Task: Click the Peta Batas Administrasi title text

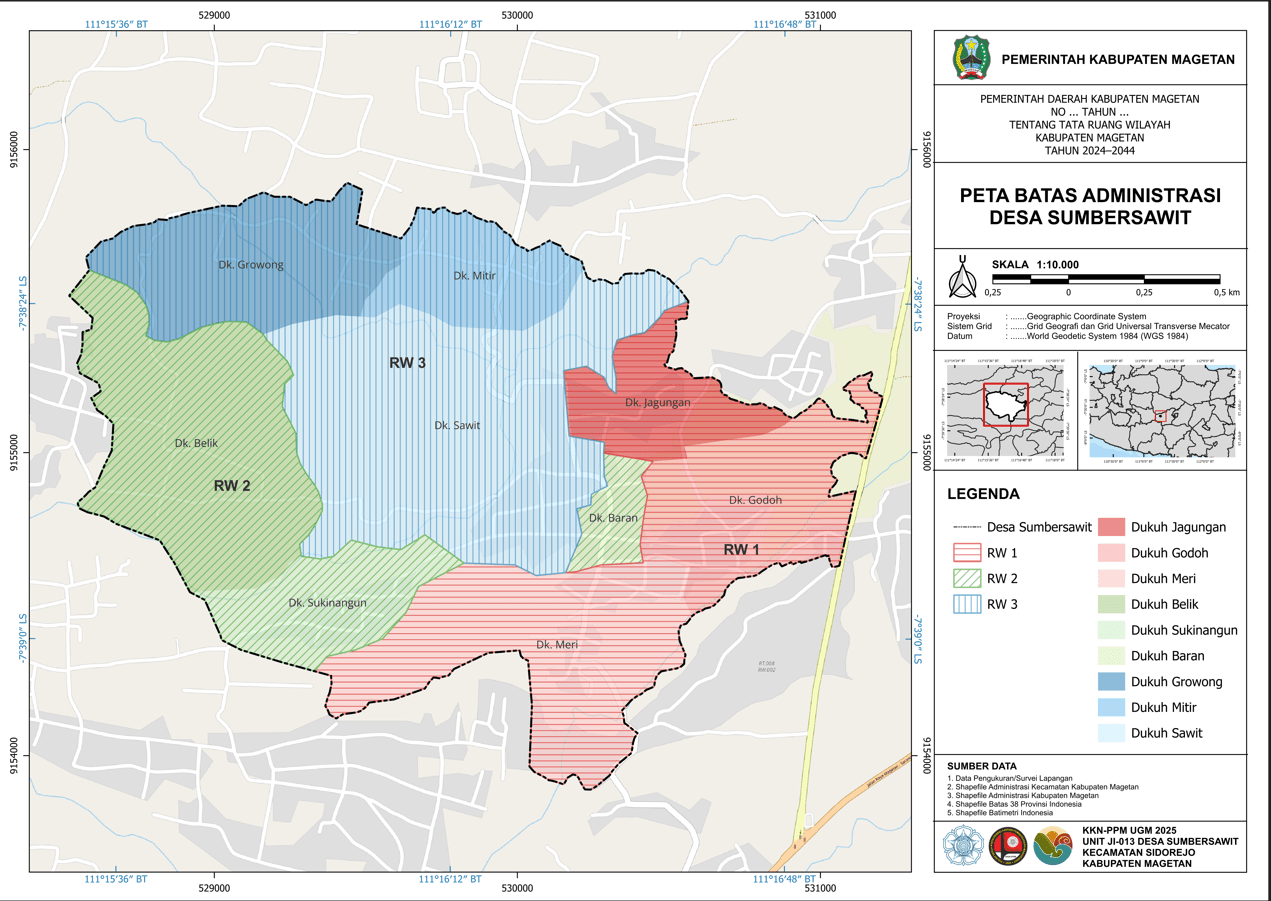Action: pos(1090,206)
